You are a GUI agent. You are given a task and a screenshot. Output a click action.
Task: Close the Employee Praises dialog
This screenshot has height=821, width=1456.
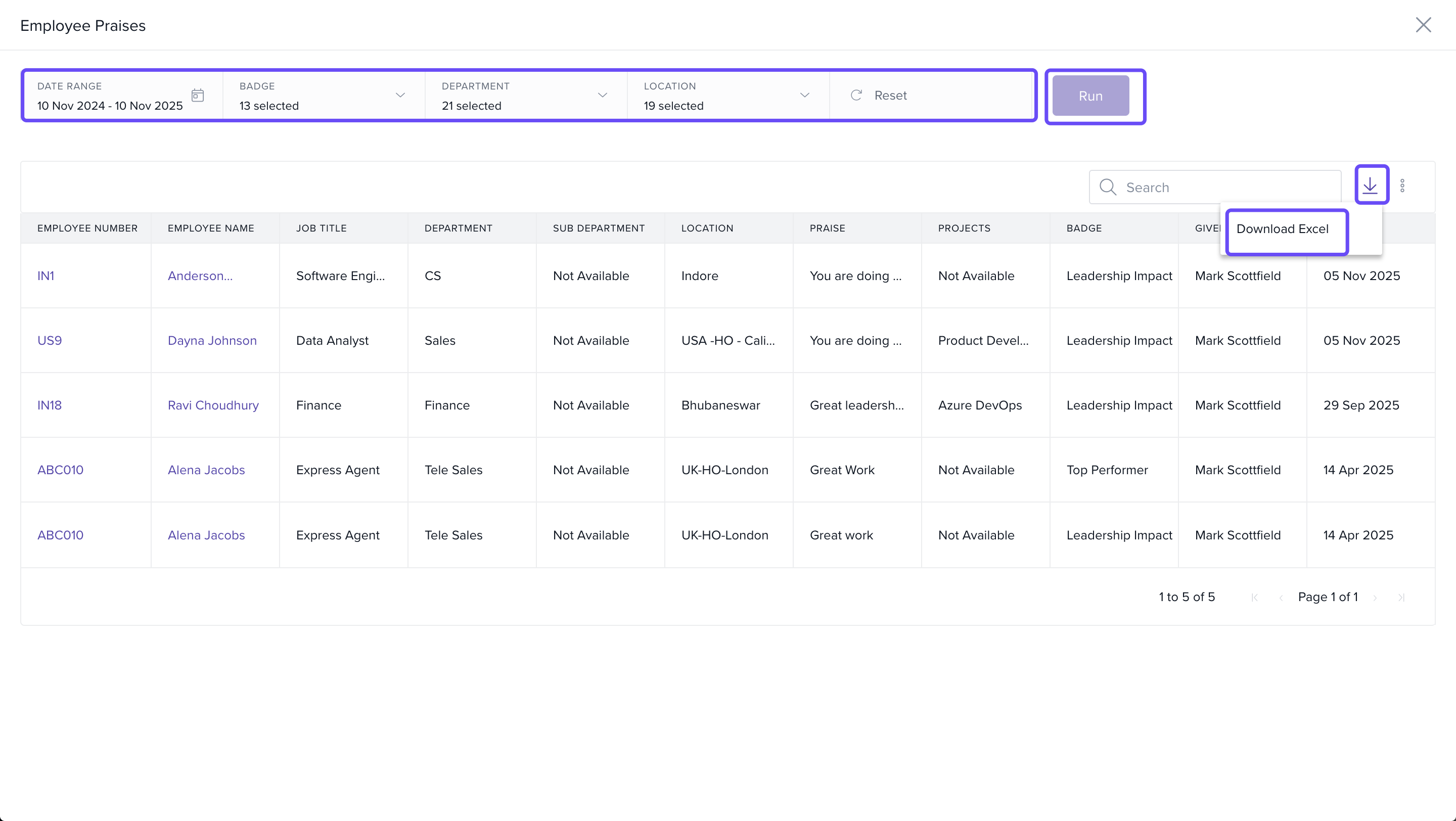click(x=1423, y=25)
